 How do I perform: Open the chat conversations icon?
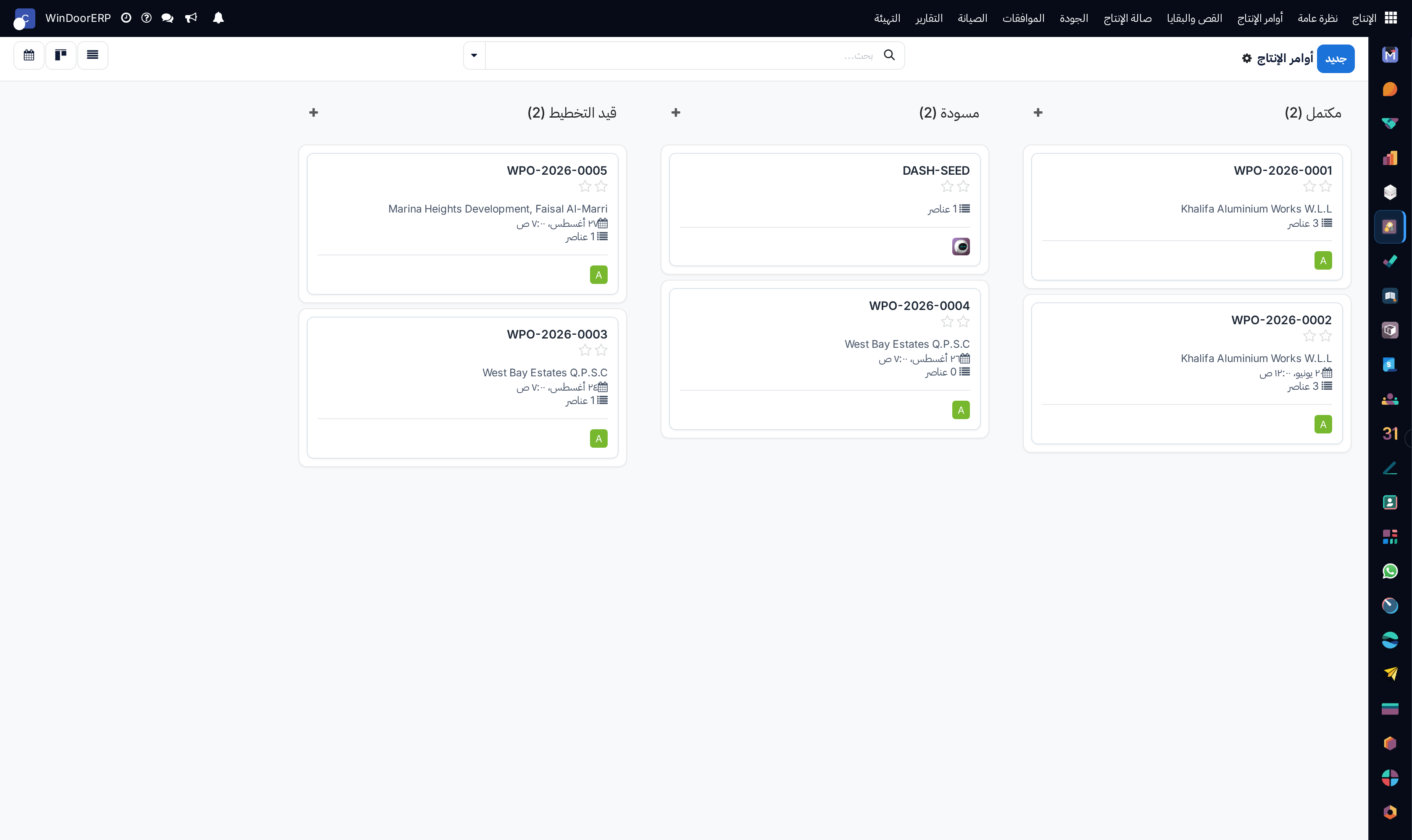pos(167,18)
